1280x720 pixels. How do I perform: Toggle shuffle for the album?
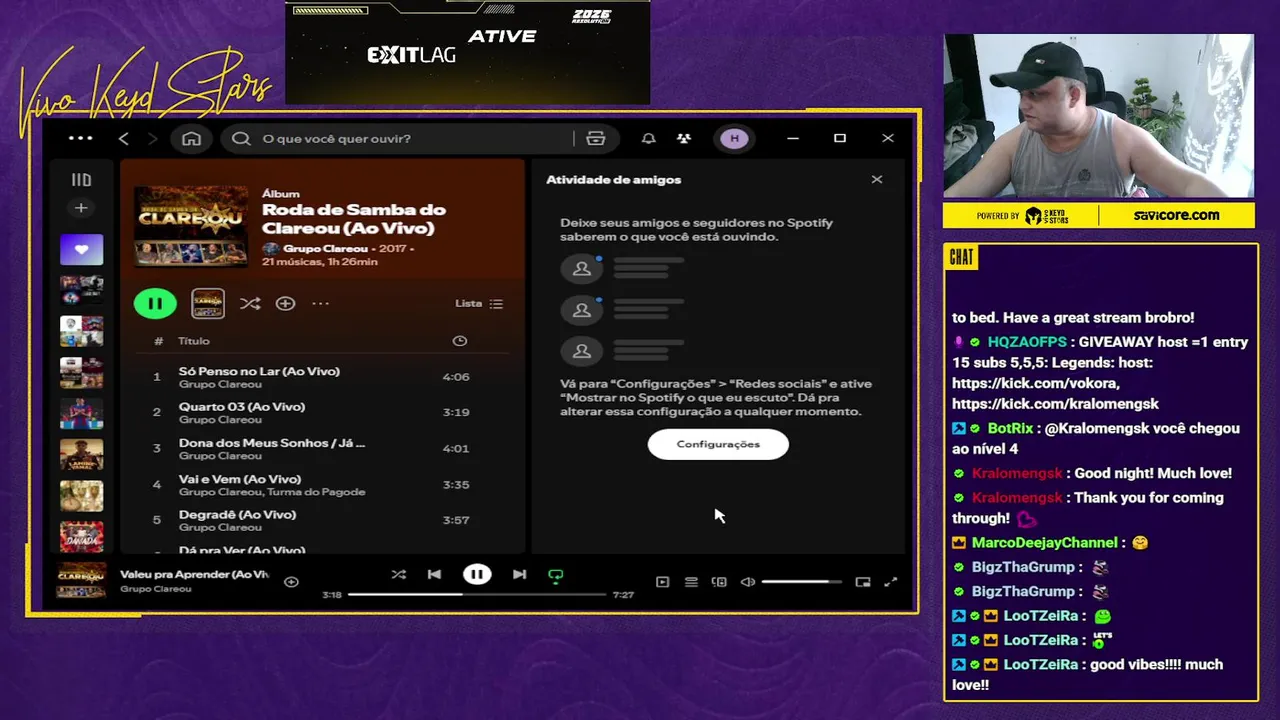pyautogui.click(x=250, y=303)
